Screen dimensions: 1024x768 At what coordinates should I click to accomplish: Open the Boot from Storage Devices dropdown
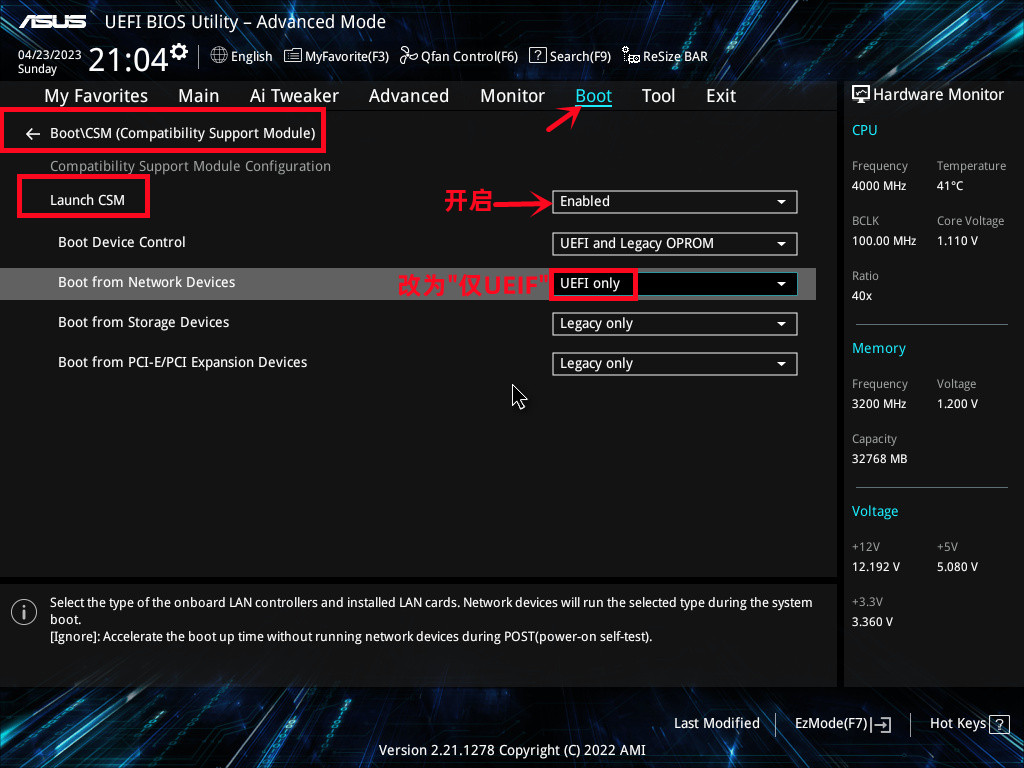click(675, 324)
